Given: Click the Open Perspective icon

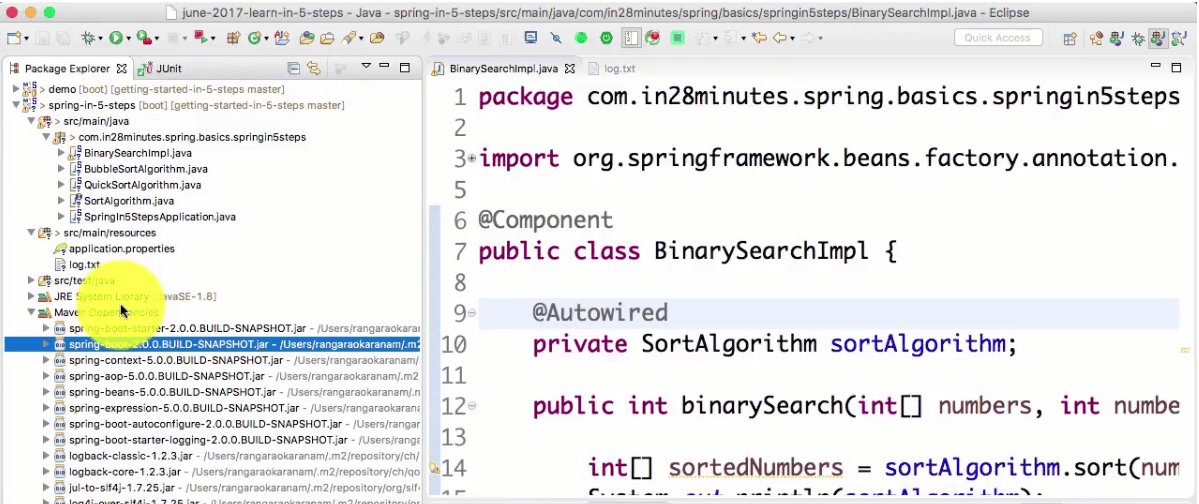Looking at the screenshot, I should click(1070, 37).
